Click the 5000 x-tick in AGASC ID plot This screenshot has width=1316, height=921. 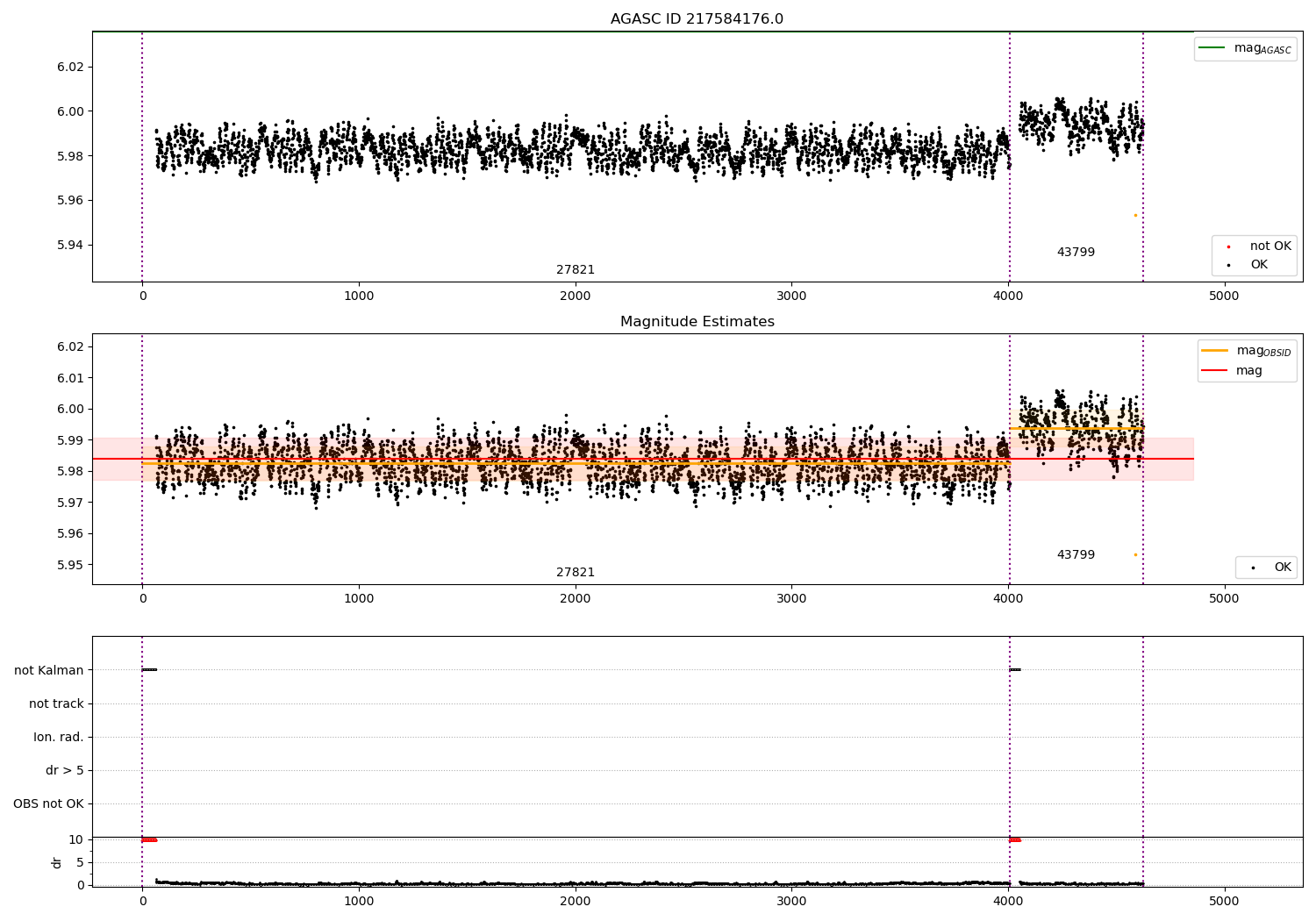[1224, 296]
